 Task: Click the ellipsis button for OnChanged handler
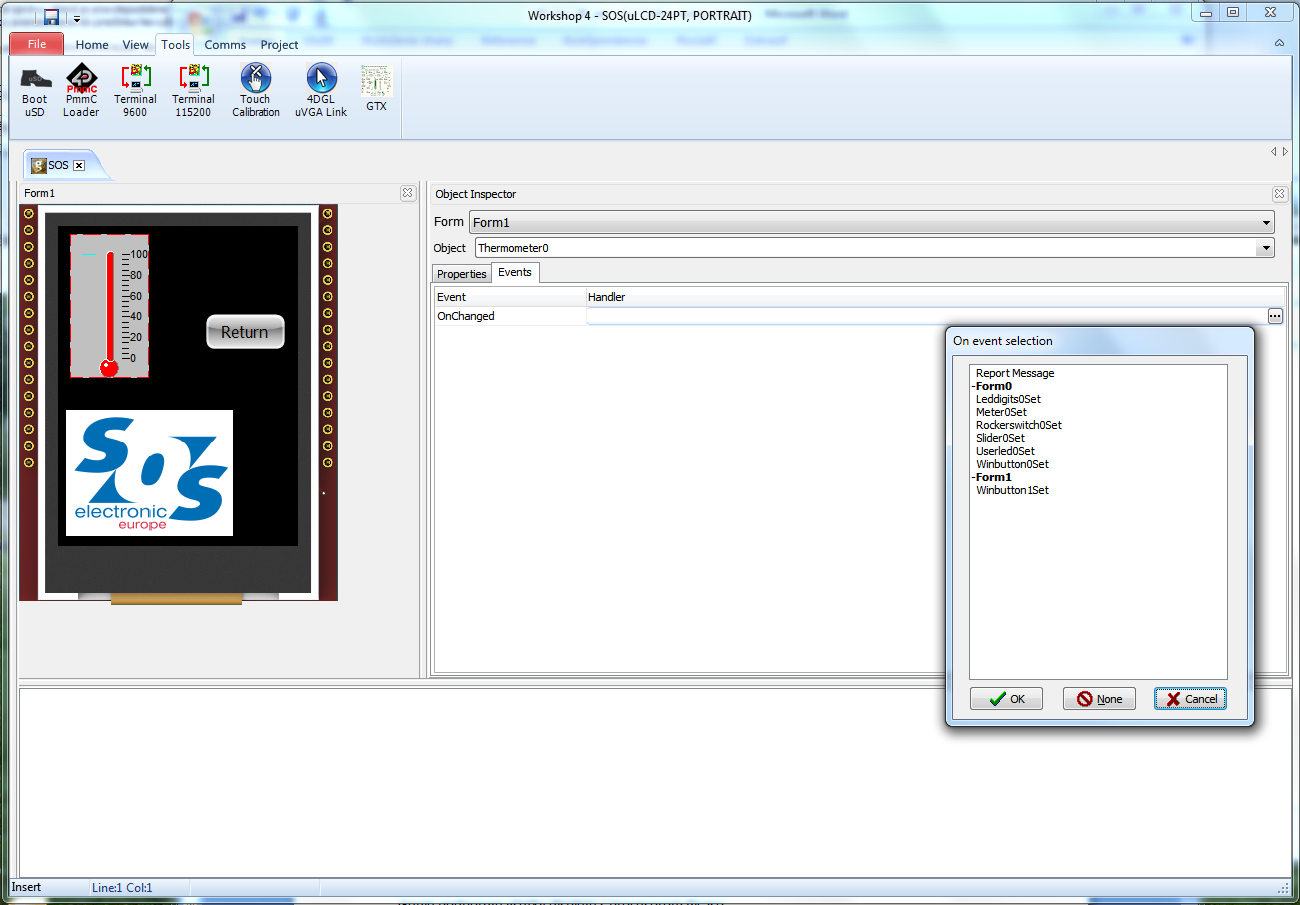(1274, 316)
